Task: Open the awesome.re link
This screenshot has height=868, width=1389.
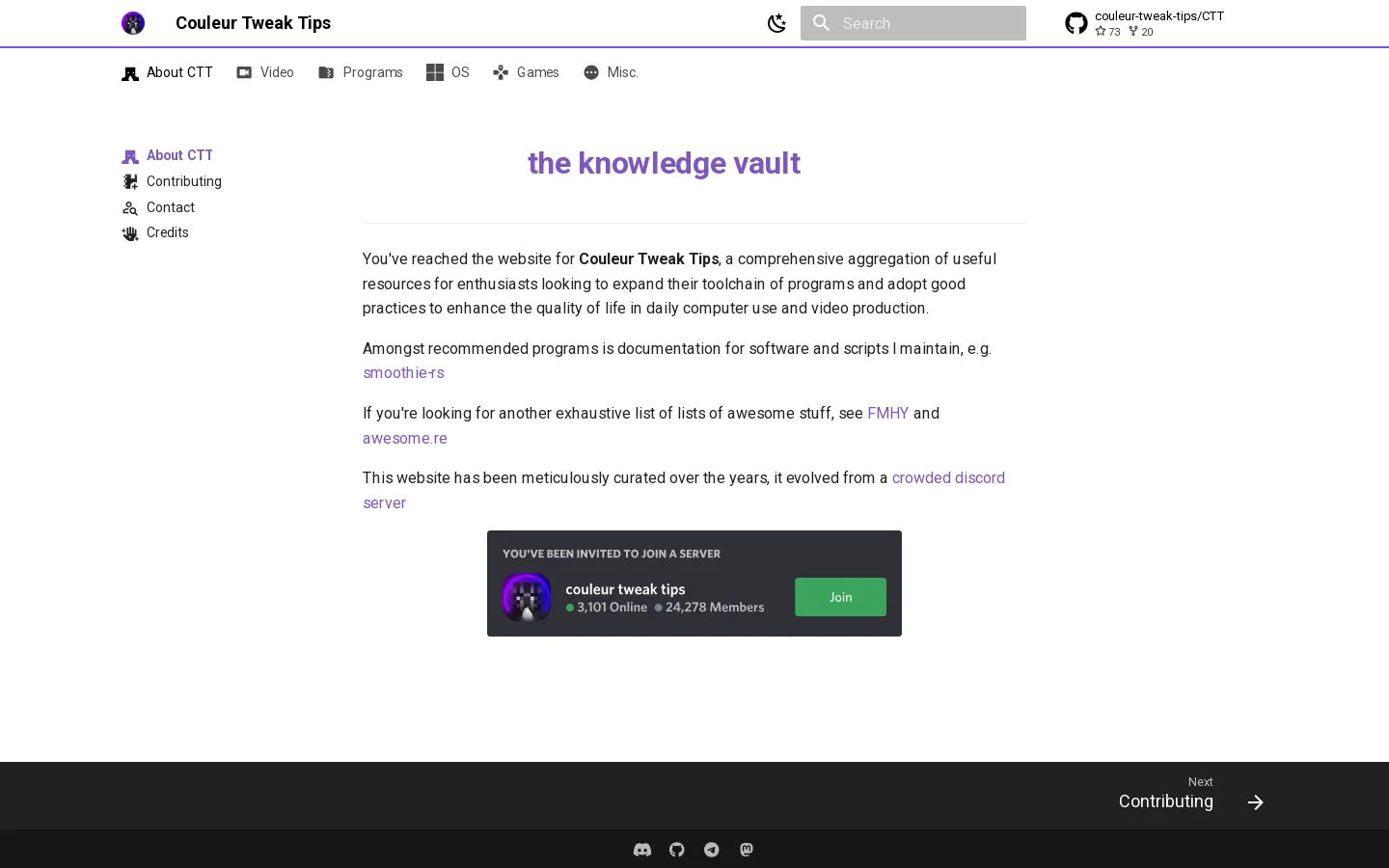Action: [x=405, y=438]
